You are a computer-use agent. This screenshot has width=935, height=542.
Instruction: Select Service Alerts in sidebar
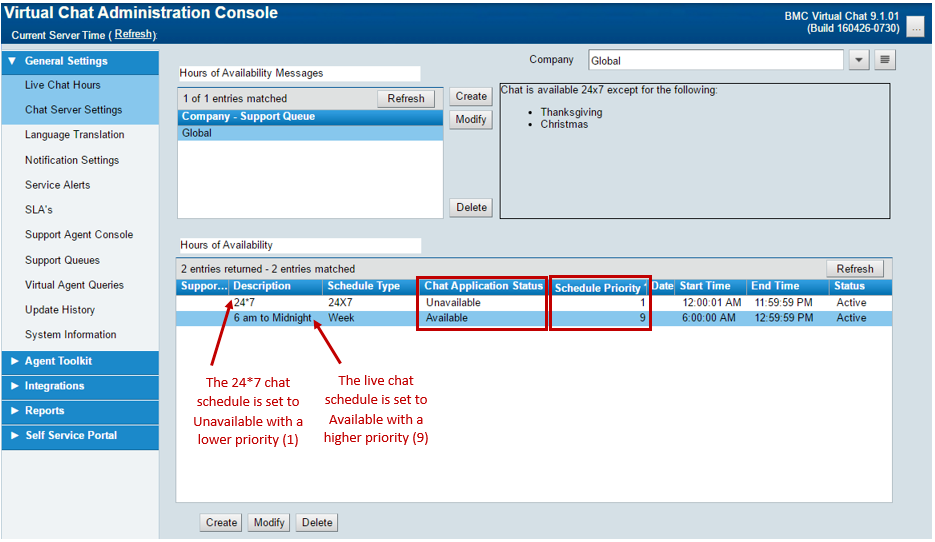coord(57,185)
